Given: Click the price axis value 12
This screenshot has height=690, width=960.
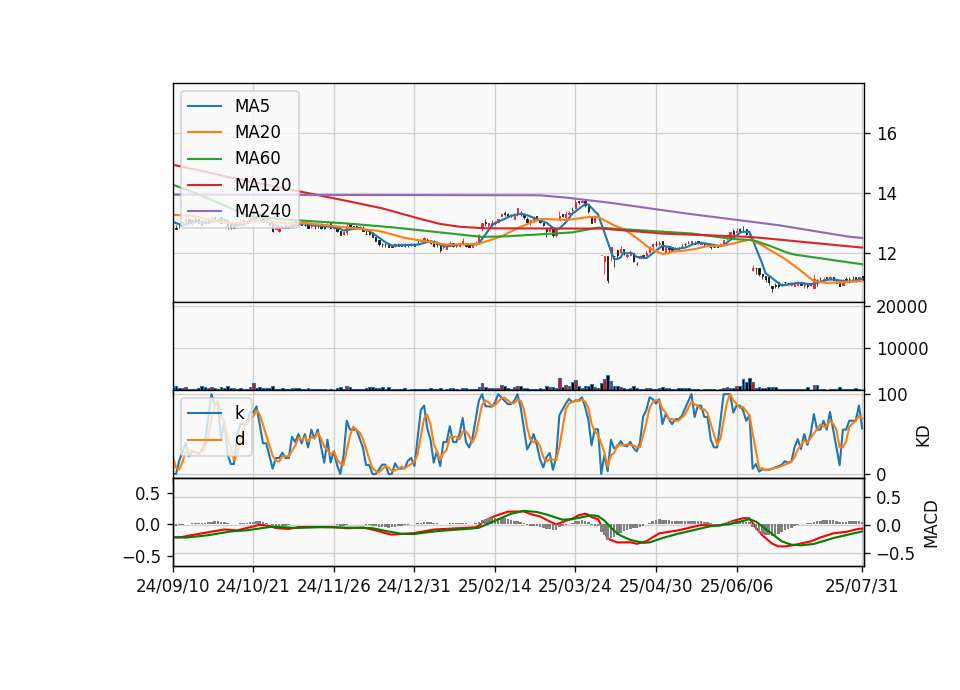Looking at the screenshot, I should pyautogui.click(x=887, y=253).
